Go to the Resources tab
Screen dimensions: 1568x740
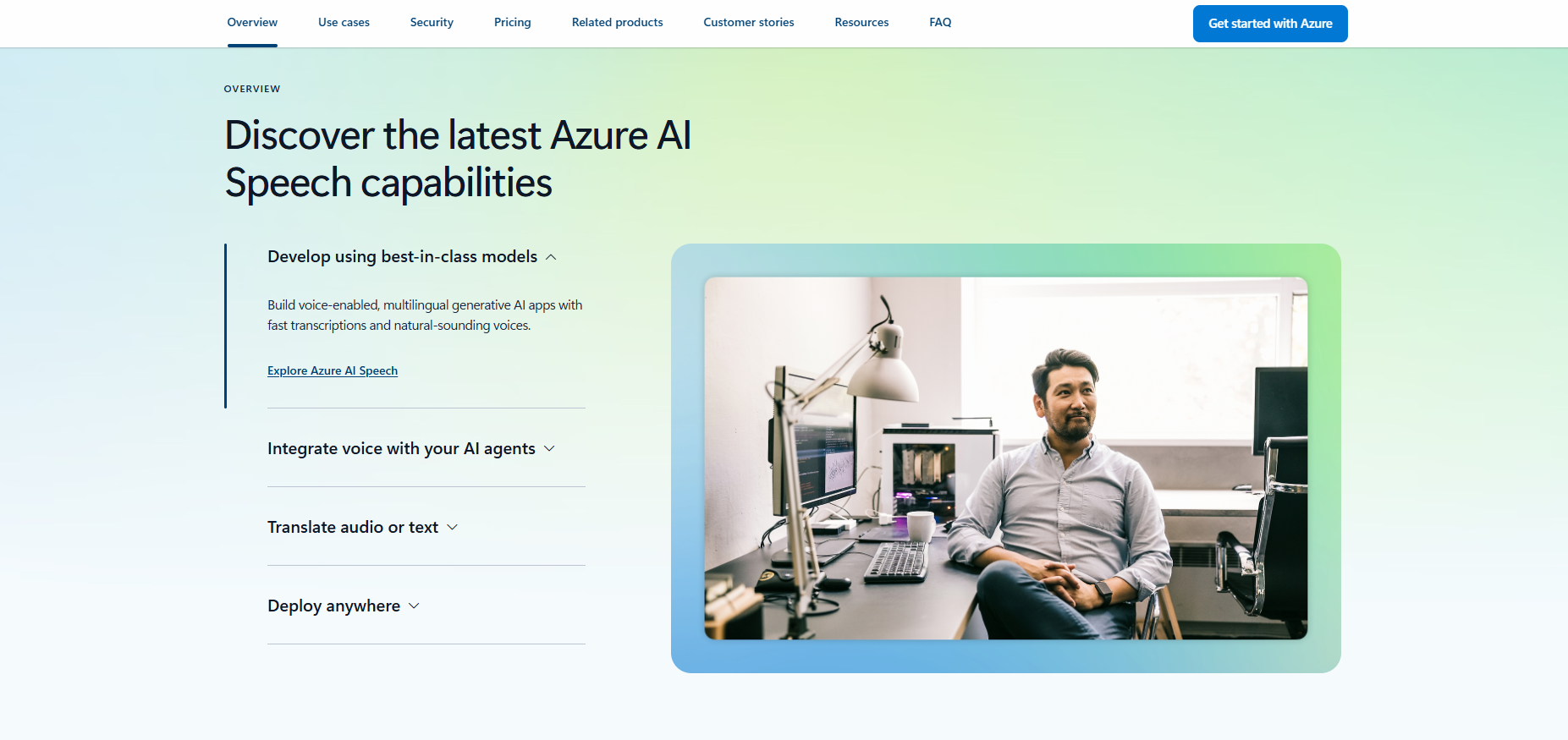tap(861, 23)
